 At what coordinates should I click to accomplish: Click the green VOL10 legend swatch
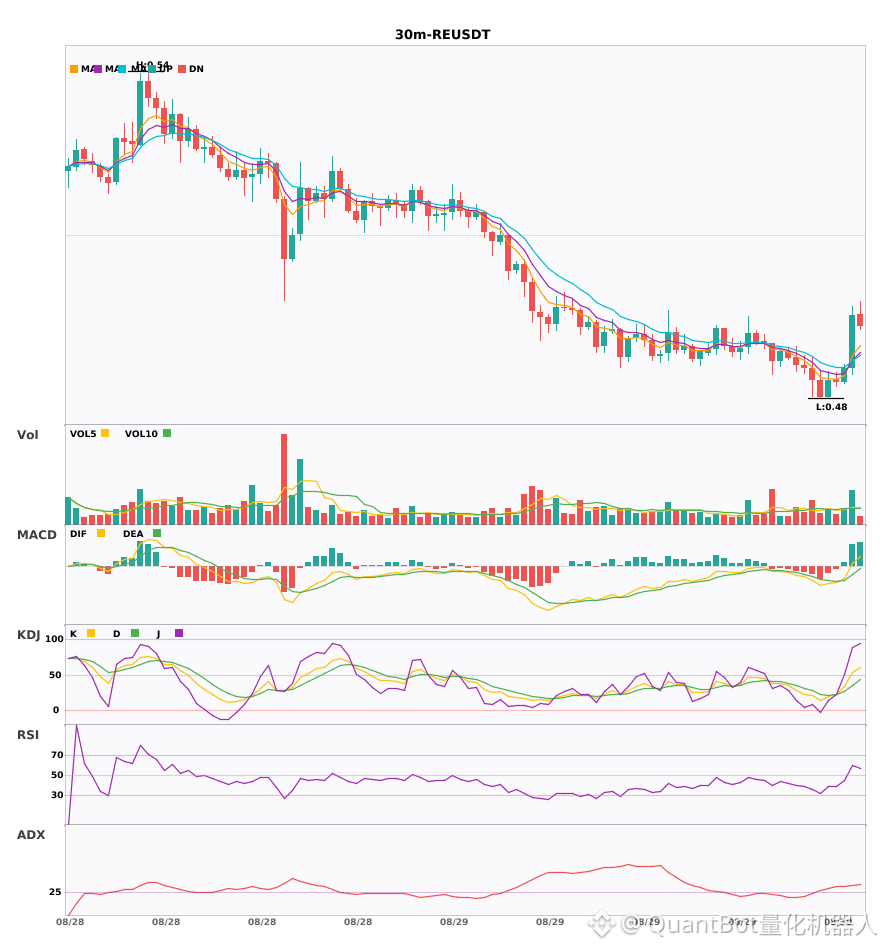coord(167,433)
